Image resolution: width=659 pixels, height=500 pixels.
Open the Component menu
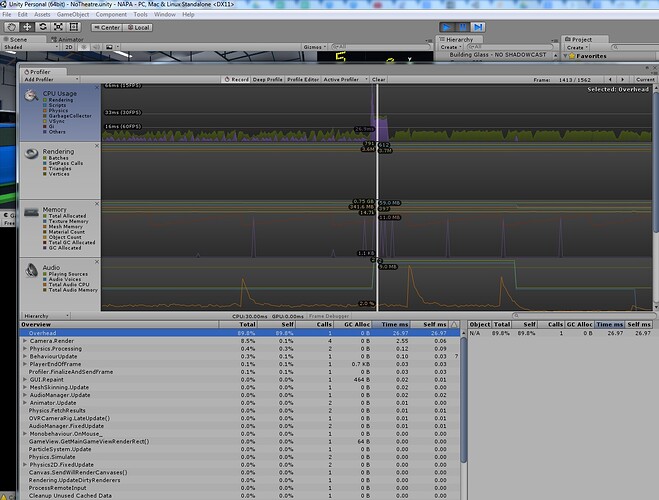pos(111,14)
